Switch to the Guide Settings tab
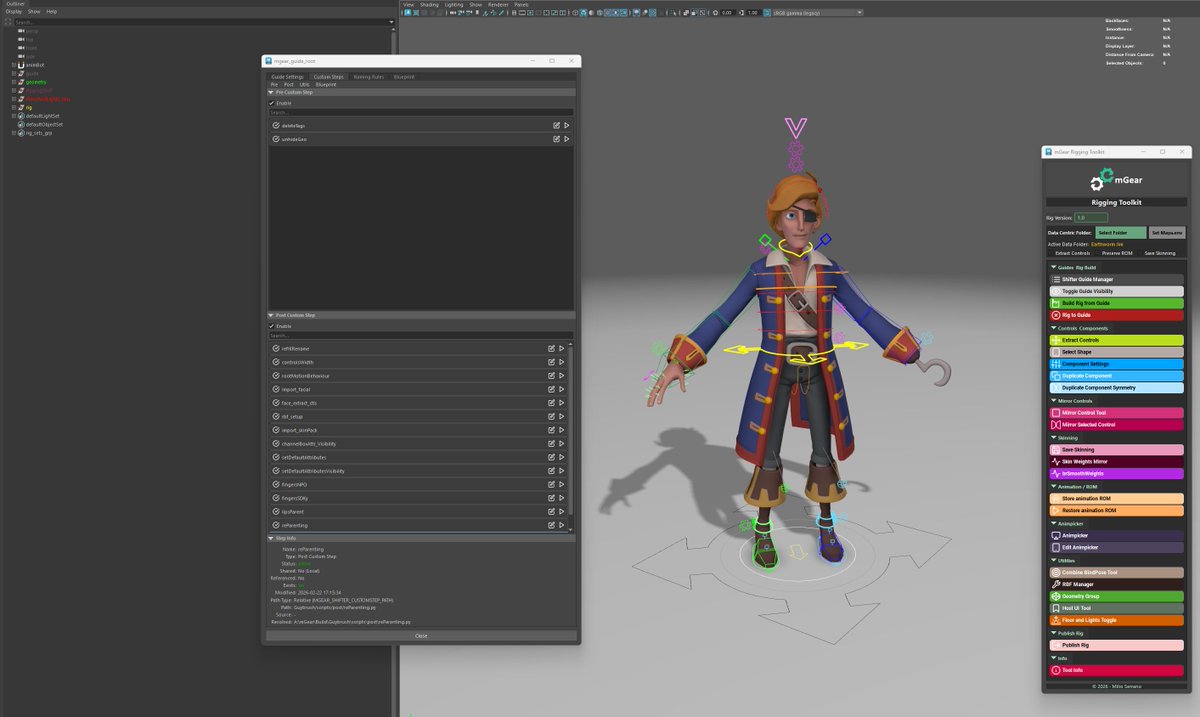This screenshot has height=717, width=1200. (288, 76)
